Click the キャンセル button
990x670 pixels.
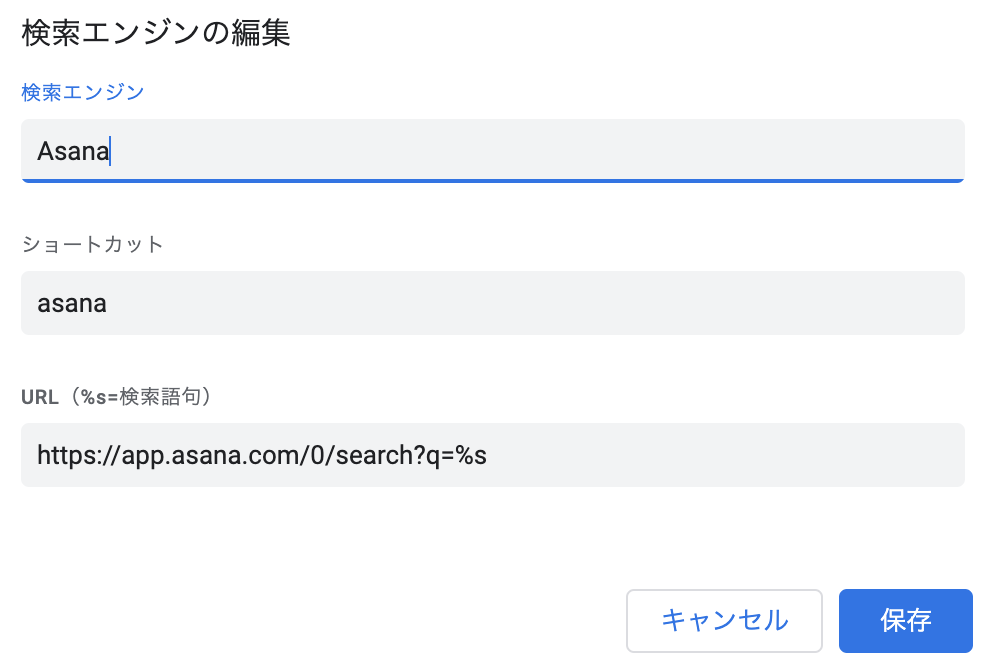pyautogui.click(x=724, y=621)
